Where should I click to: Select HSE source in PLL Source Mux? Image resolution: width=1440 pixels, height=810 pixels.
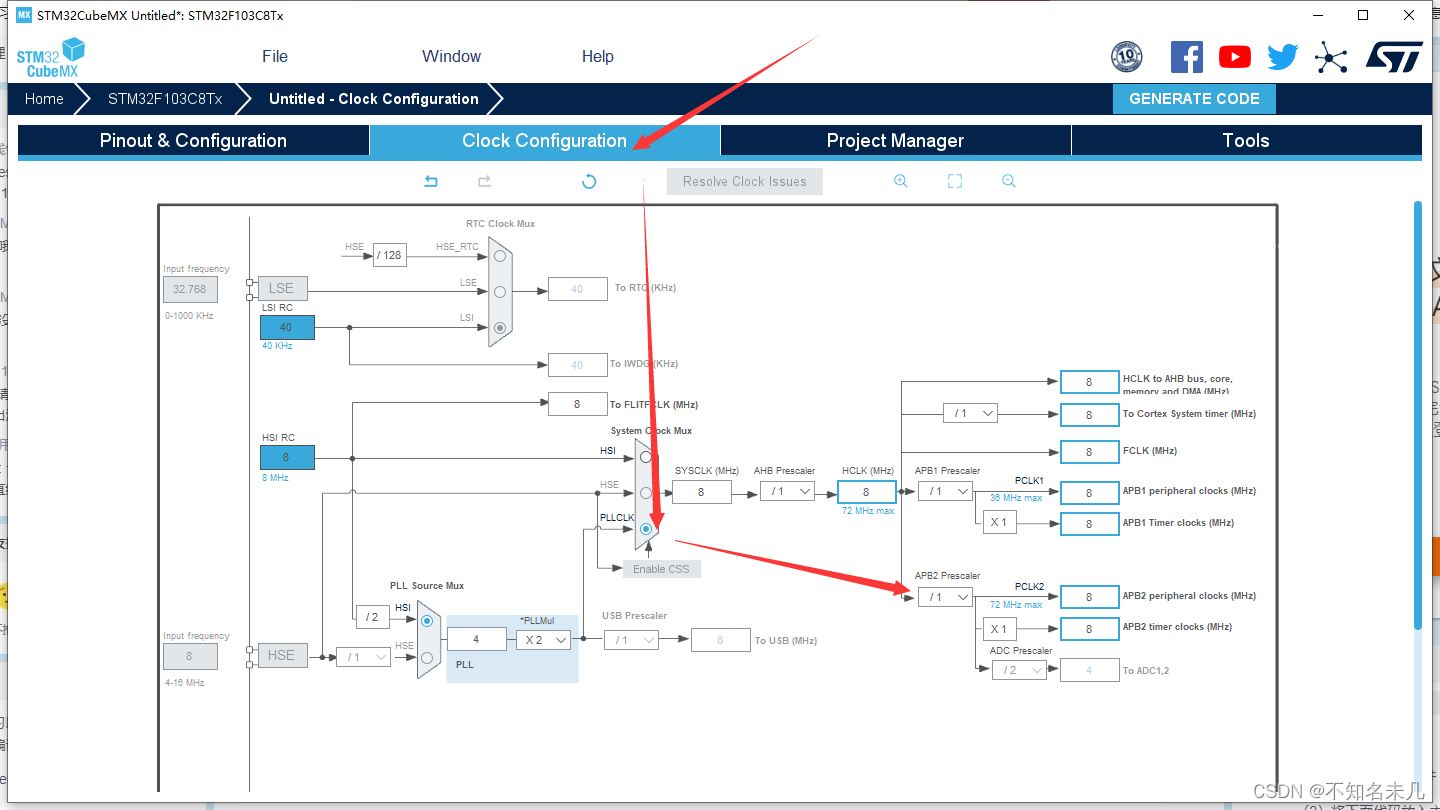427,657
